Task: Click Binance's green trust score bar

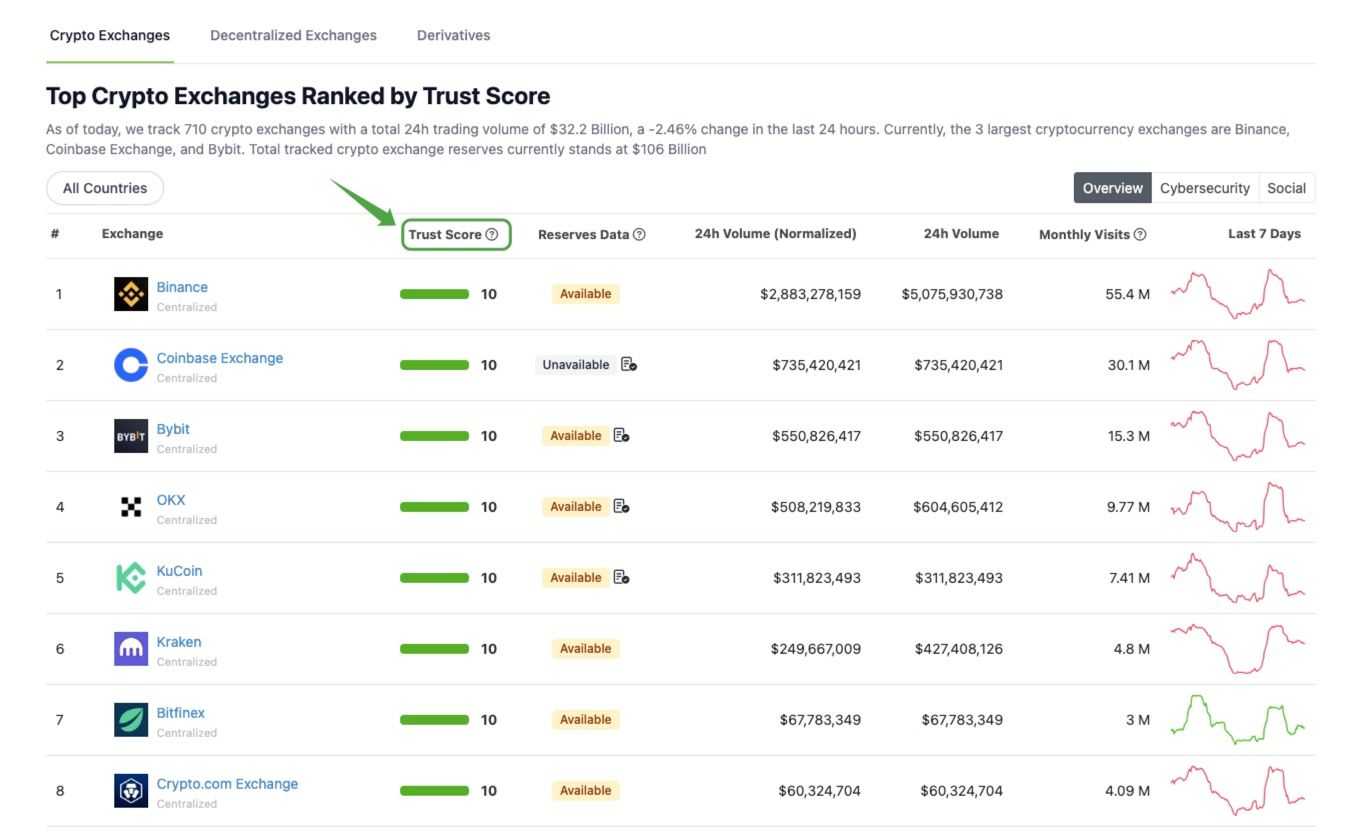Action: pos(434,294)
